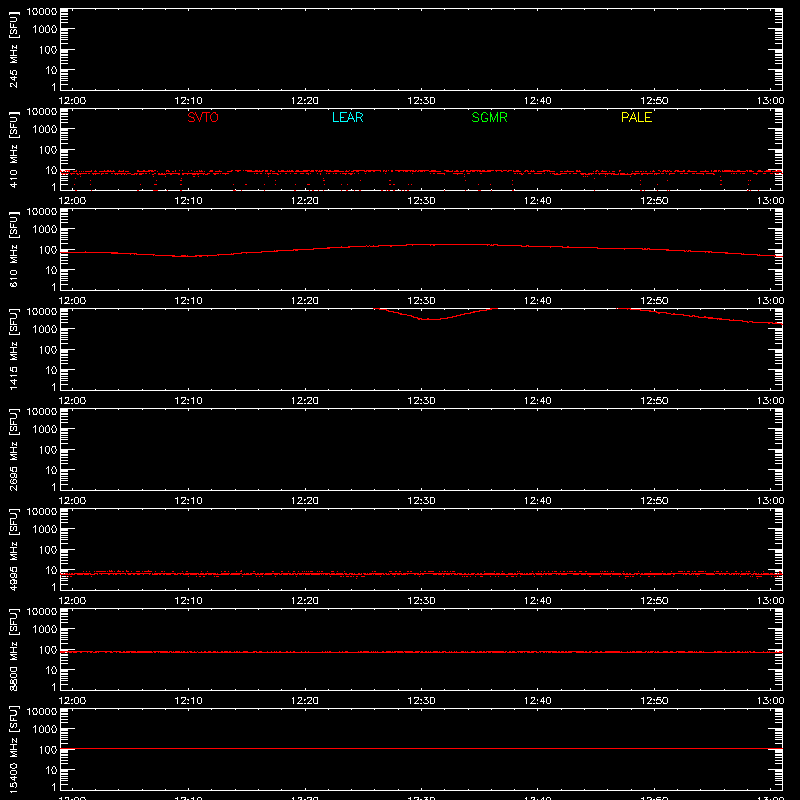800x800 pixels.
Task: Click the green SGMR station label
Action: click(x=489, y=117)
